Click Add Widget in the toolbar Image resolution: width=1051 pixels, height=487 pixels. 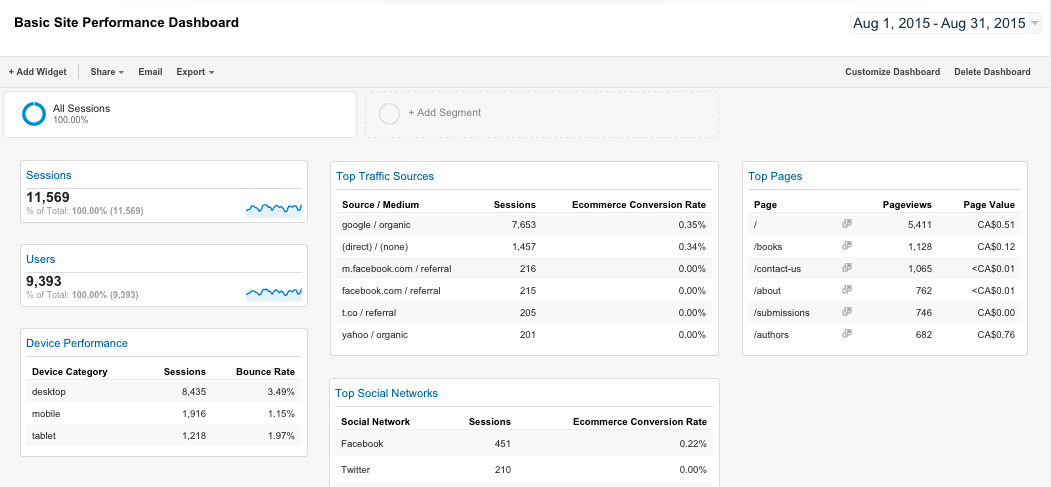click(x=38, y=72)
